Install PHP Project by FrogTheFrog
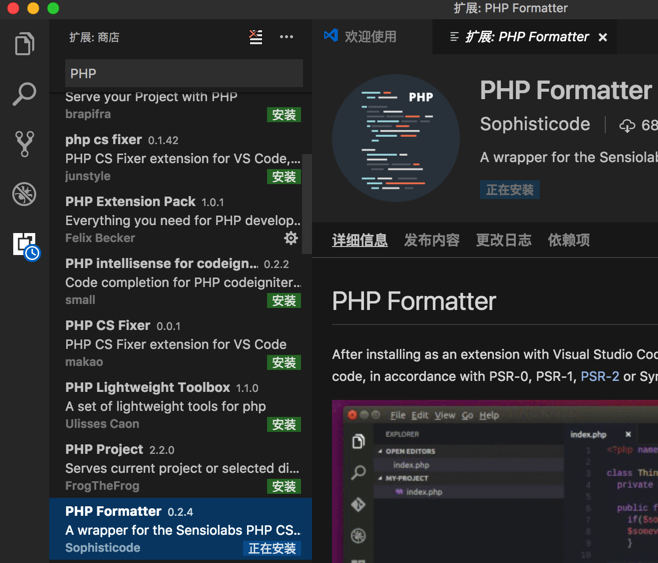Image resolution: width=658 pixels, height=563 pixels. 284,486
